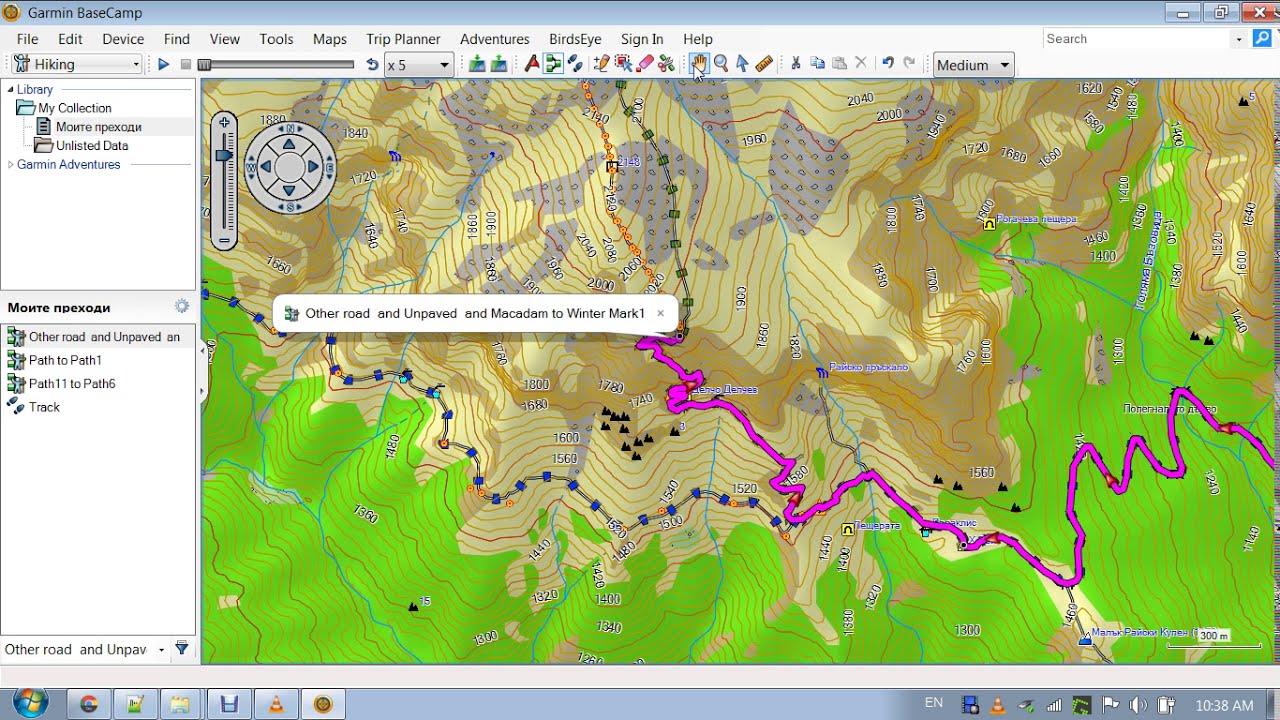
Task: Collapse the left sidebar with the arrow handle
Action: pos(203,350)
